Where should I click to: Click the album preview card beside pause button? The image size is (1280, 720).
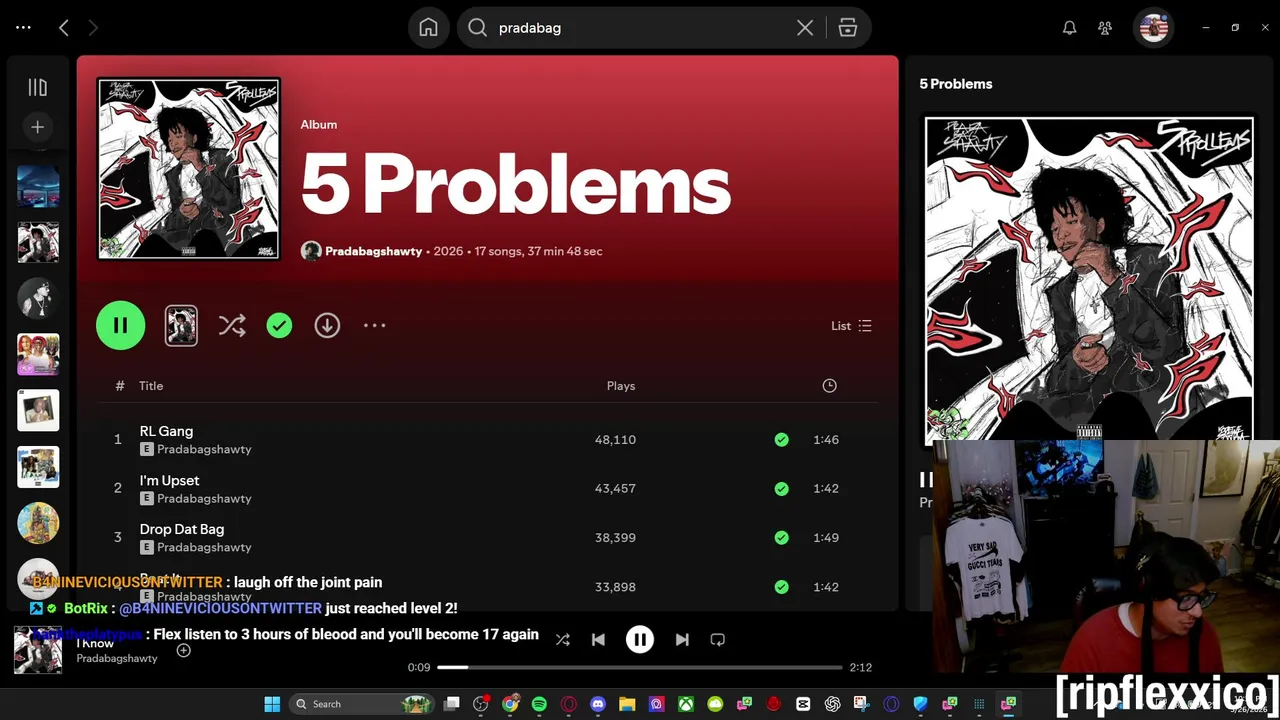[x=181, y=325]
